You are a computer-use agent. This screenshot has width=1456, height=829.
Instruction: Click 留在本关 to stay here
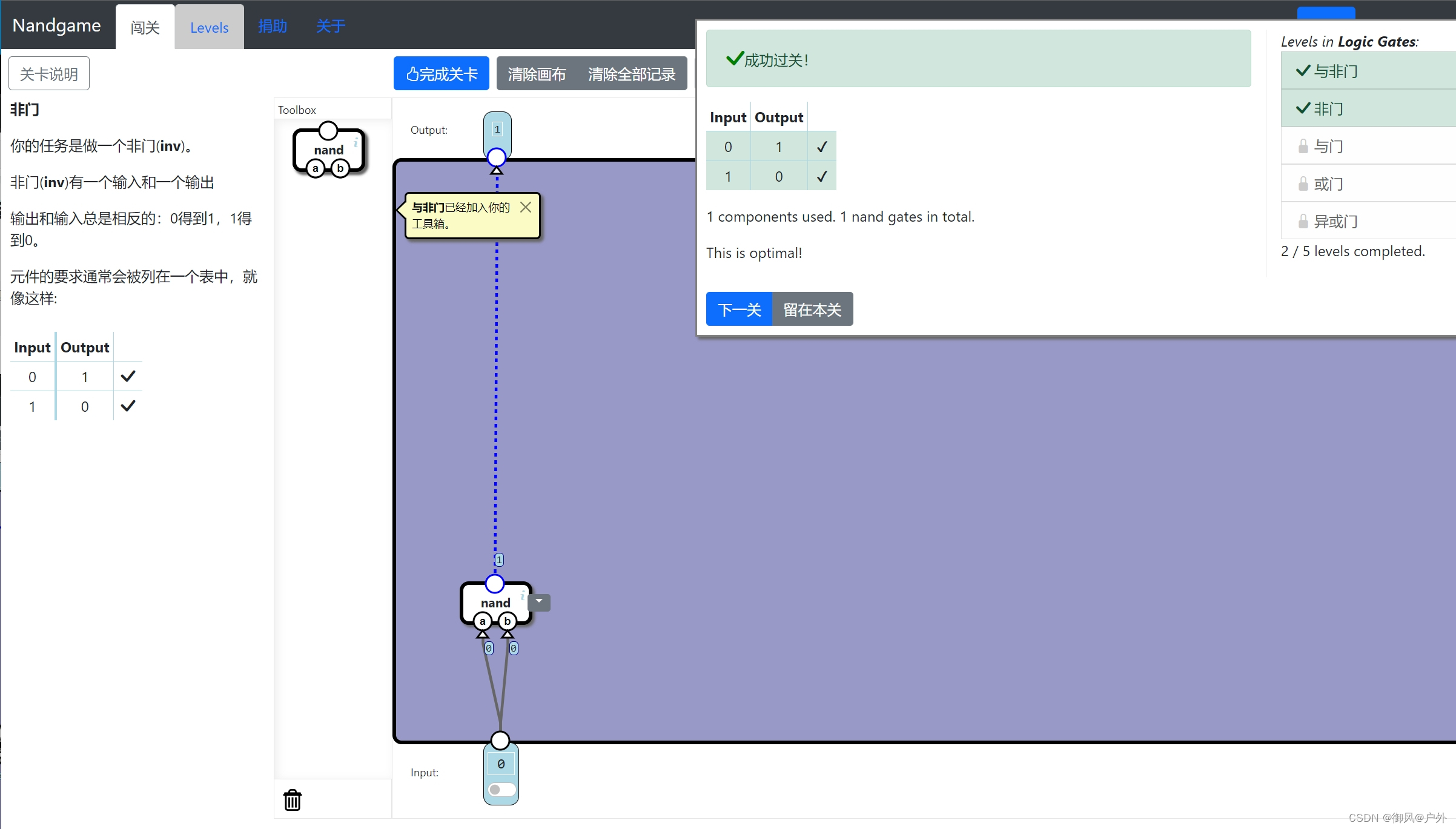(812, 309)
